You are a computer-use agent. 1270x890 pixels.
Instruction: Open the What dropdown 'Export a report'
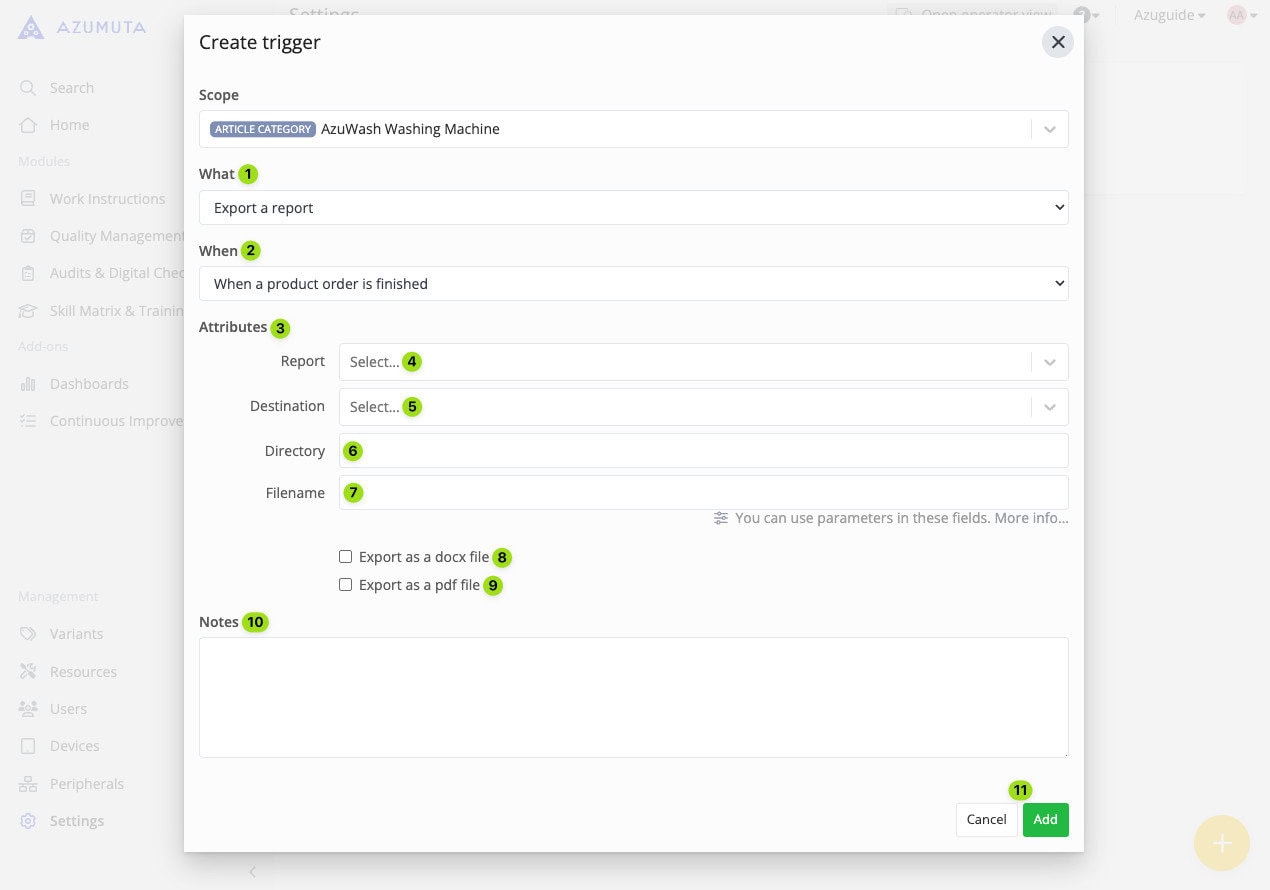click(633, 208)
